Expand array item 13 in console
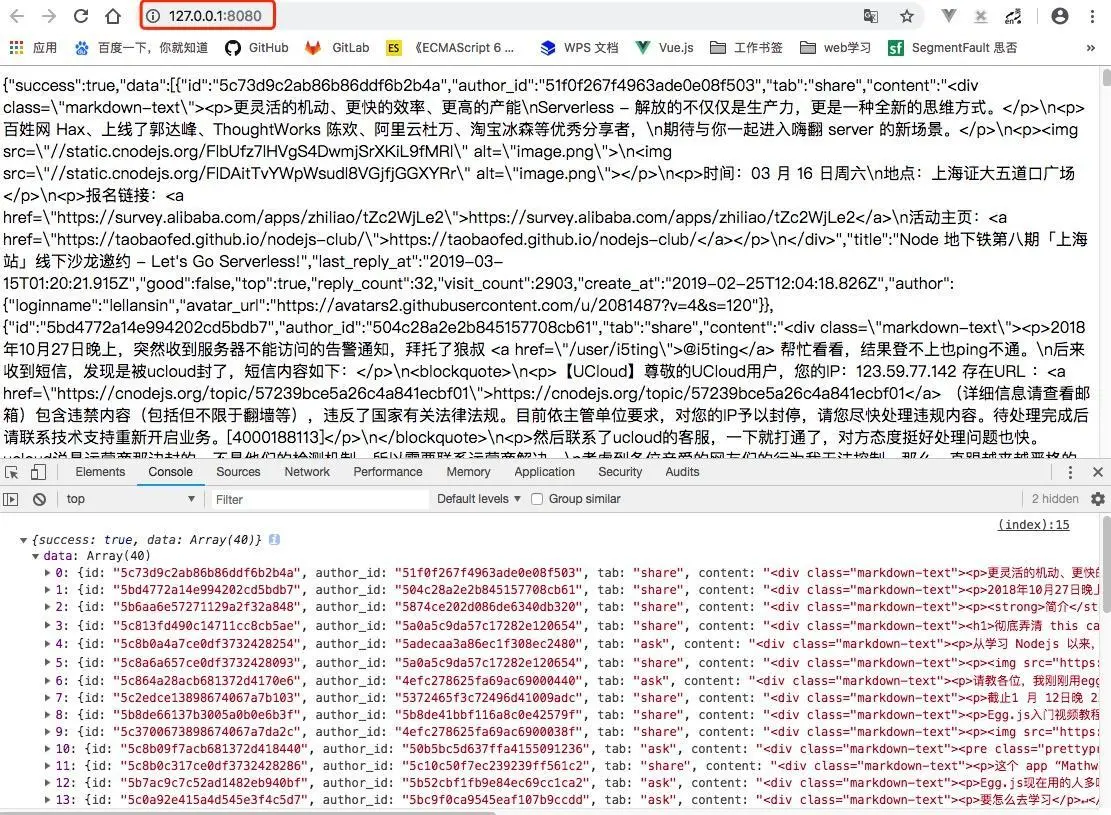The height and width of the screenshot is (815, 1111). click(x=47, y=800)
